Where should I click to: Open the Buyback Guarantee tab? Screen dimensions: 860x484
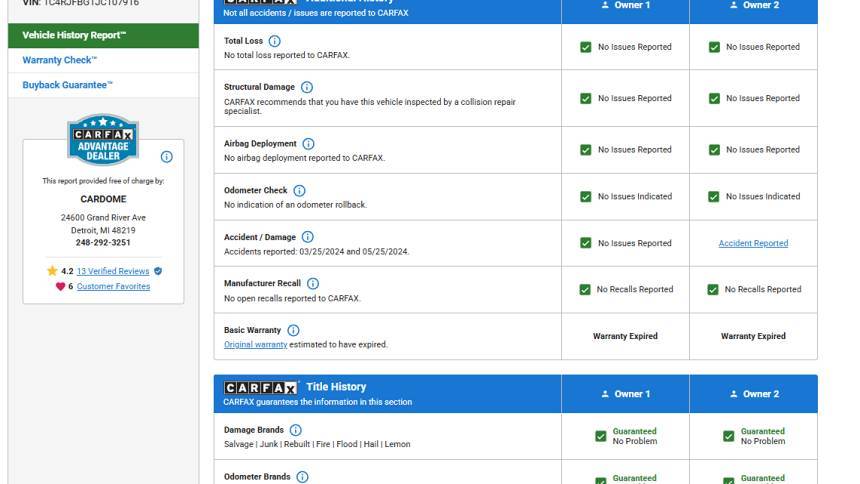point(104,85)
